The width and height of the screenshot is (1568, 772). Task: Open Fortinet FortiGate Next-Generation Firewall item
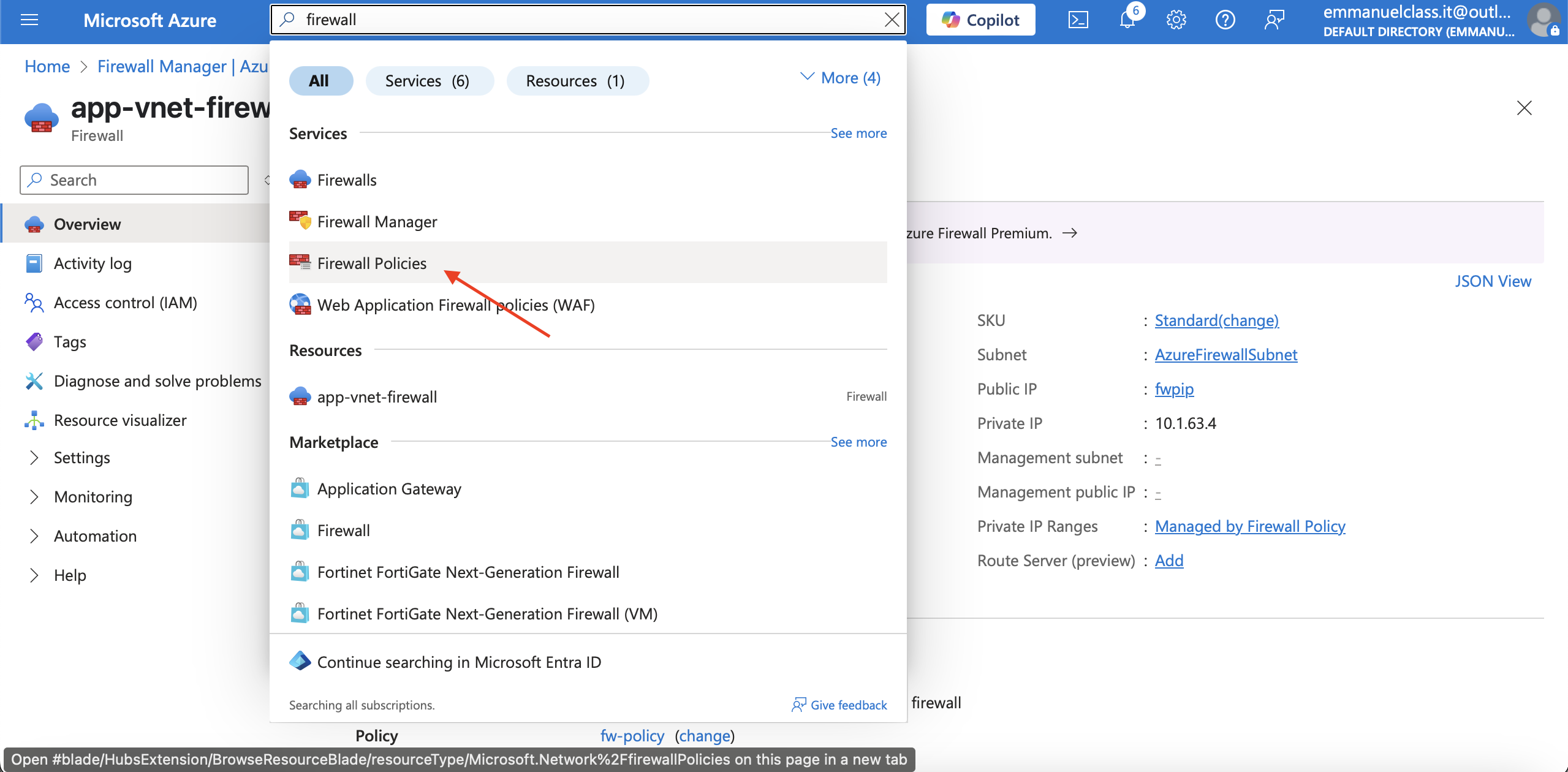pos(588,572)
